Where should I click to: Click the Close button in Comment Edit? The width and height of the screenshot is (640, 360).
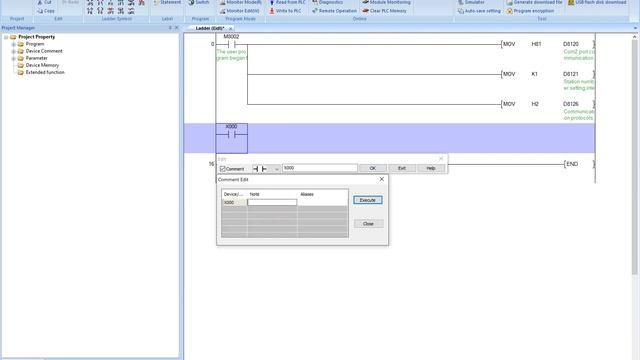368,224
